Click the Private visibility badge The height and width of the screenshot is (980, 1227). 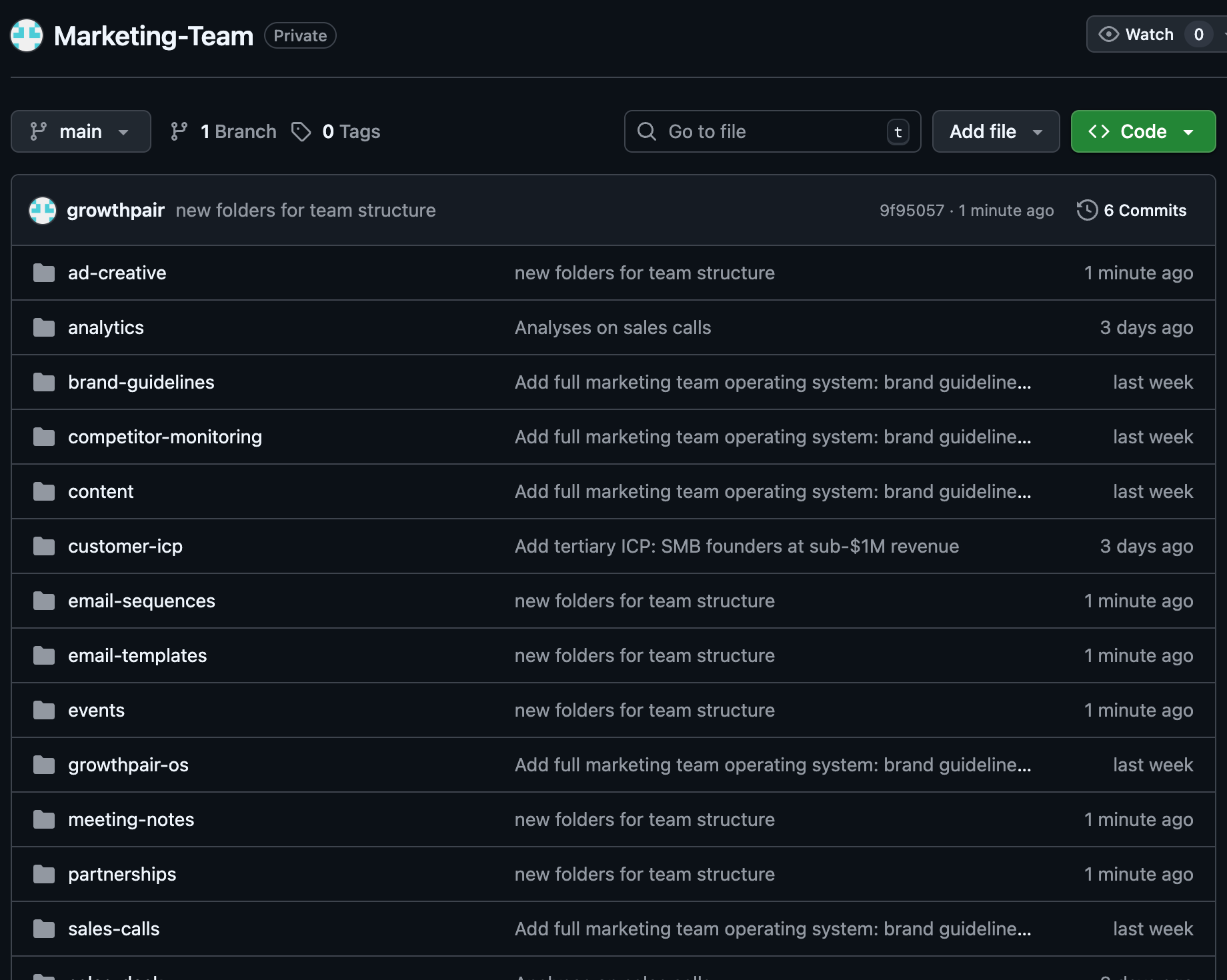[x=300, y=35]
